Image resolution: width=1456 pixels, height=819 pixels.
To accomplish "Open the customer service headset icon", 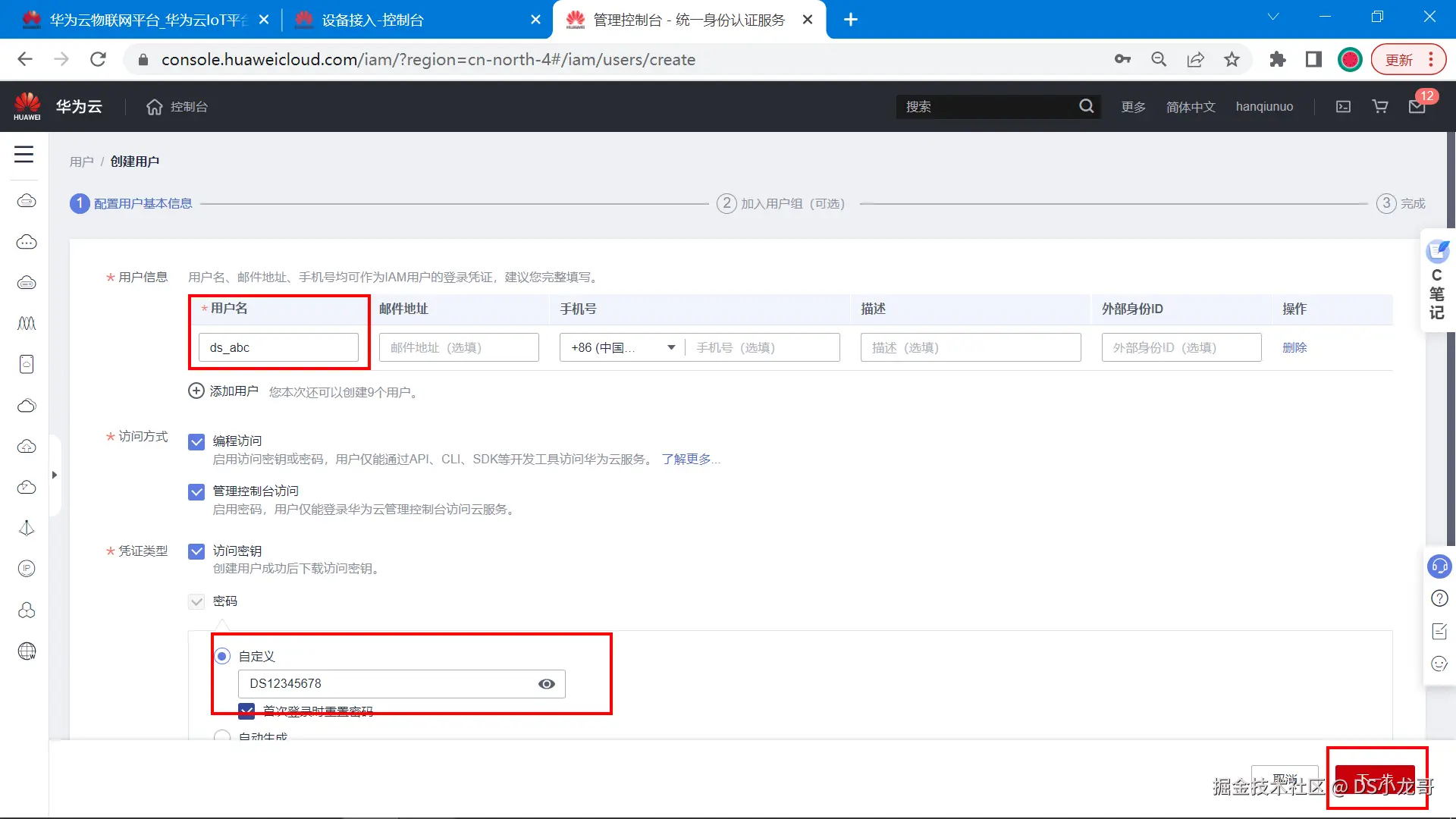I will [1439, 566].
